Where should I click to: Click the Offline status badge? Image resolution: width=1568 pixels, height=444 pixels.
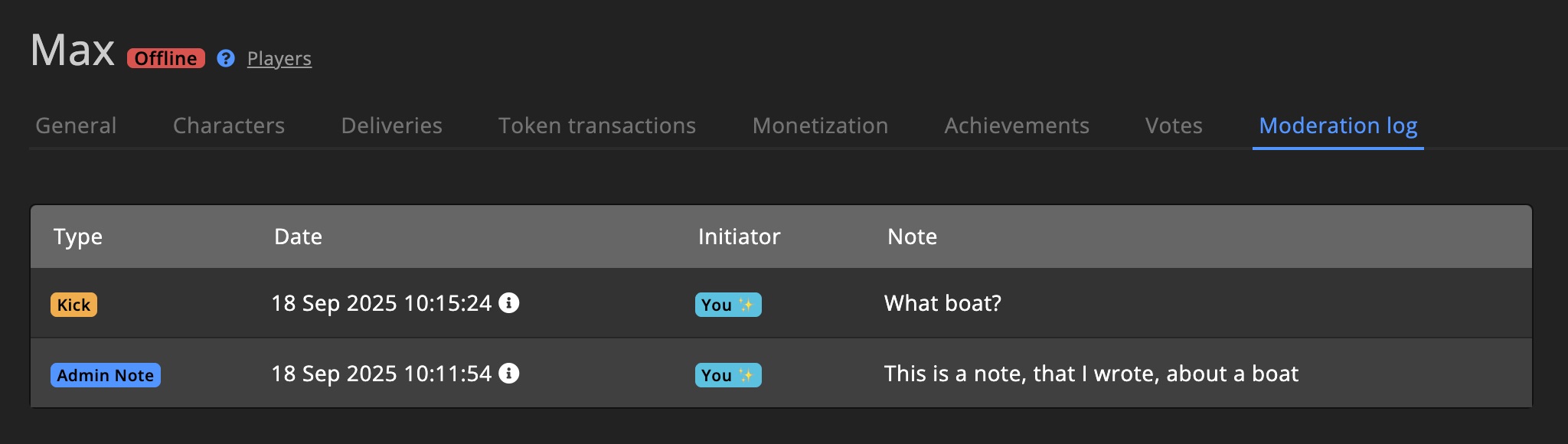(x=166, y=58)
